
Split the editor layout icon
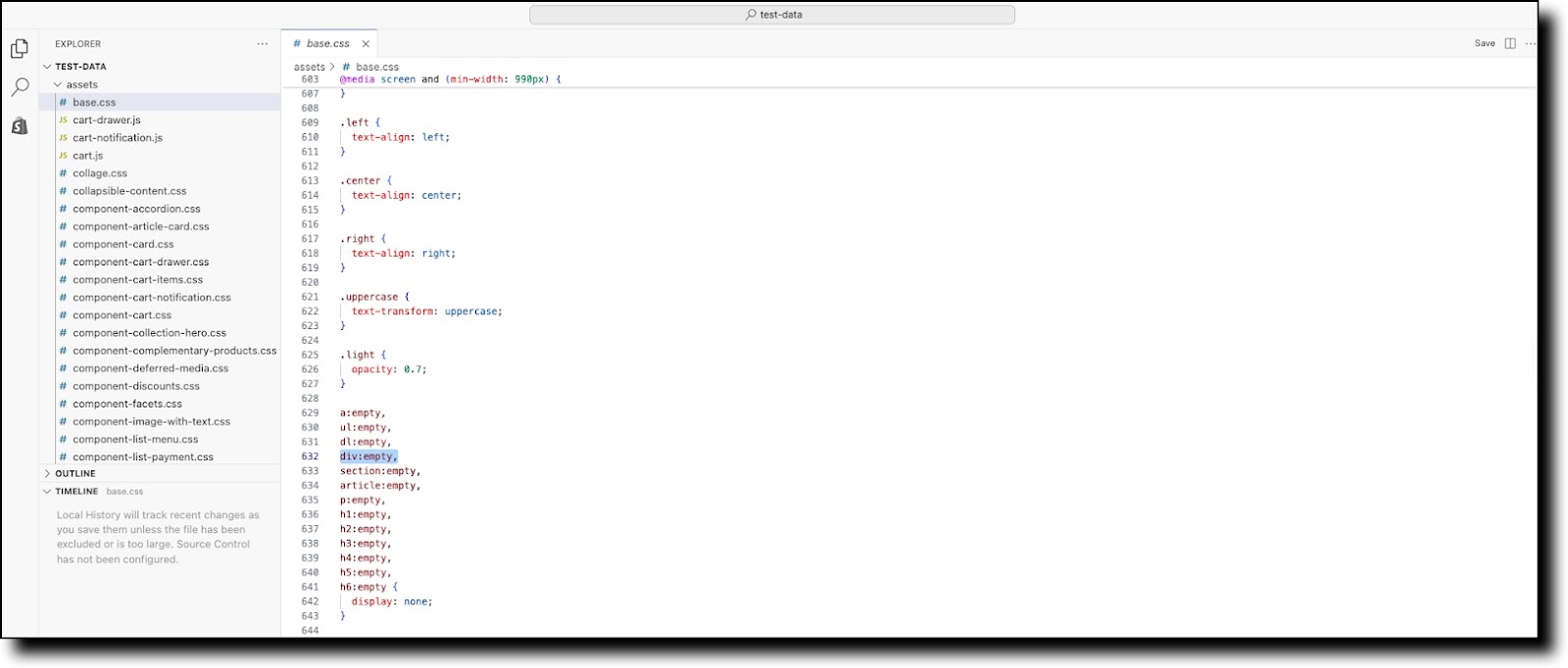1510,43
